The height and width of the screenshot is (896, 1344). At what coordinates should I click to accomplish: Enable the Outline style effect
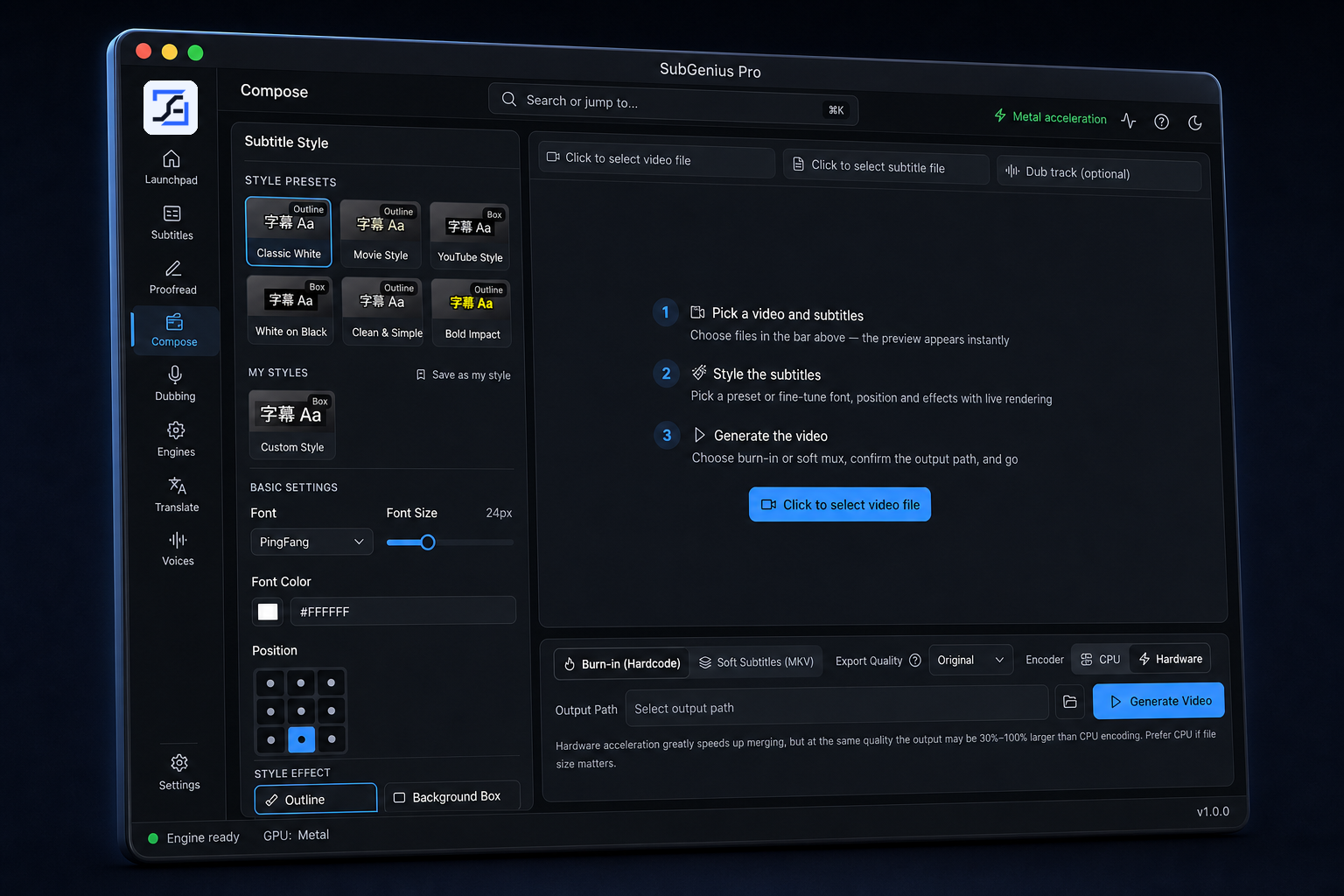316,799
